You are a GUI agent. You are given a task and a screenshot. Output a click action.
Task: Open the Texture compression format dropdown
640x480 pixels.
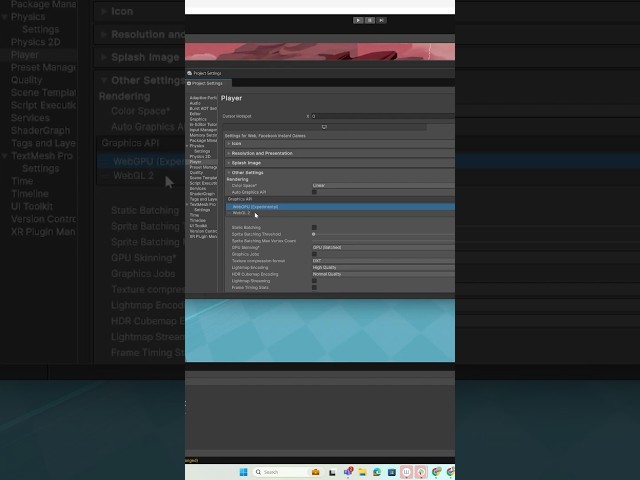tap(383, 260)
